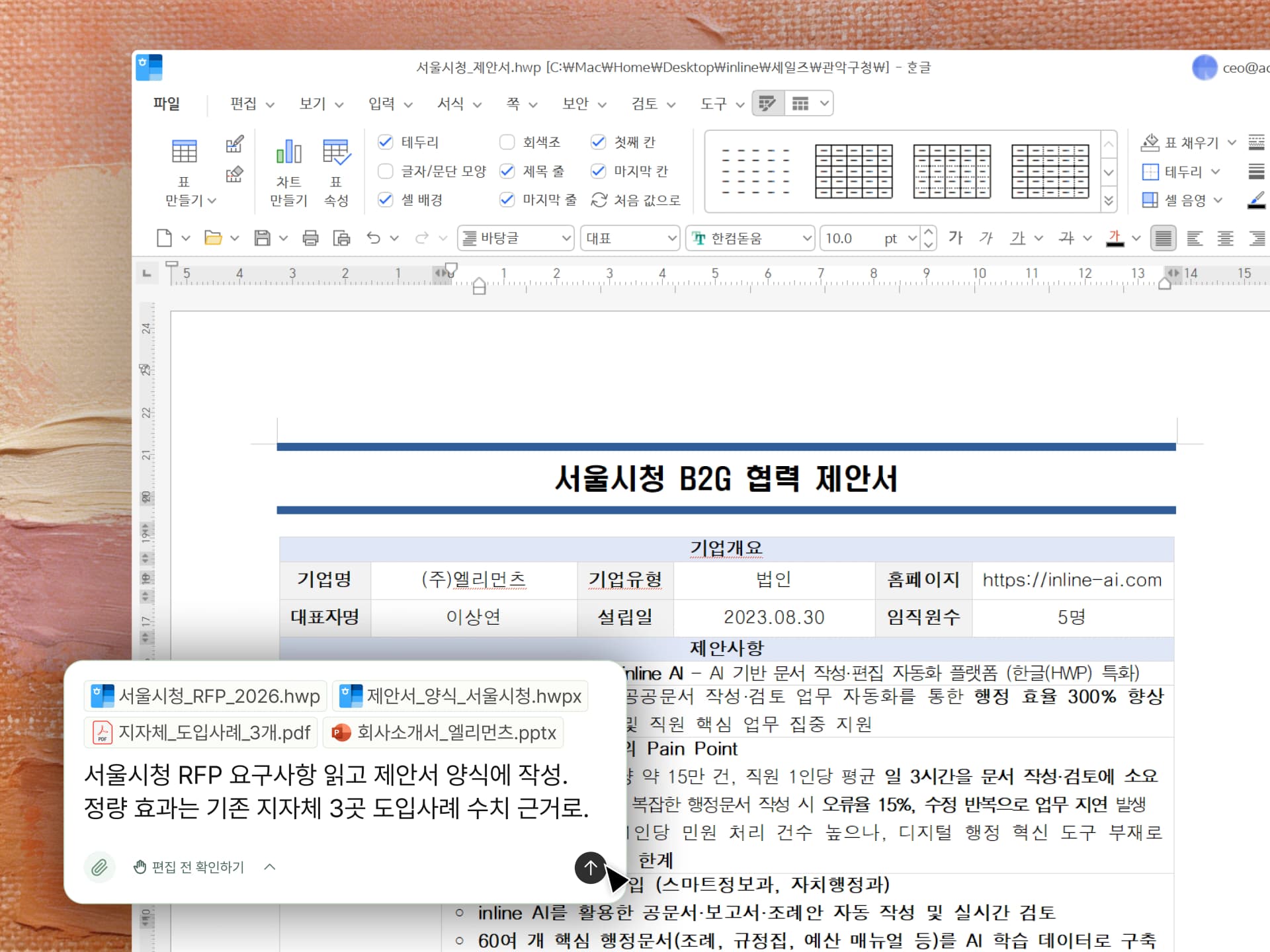This screenshot has width=1270, height=952.
Task: Open 표 속성 (Table Properties)
Action: [337, 167]
